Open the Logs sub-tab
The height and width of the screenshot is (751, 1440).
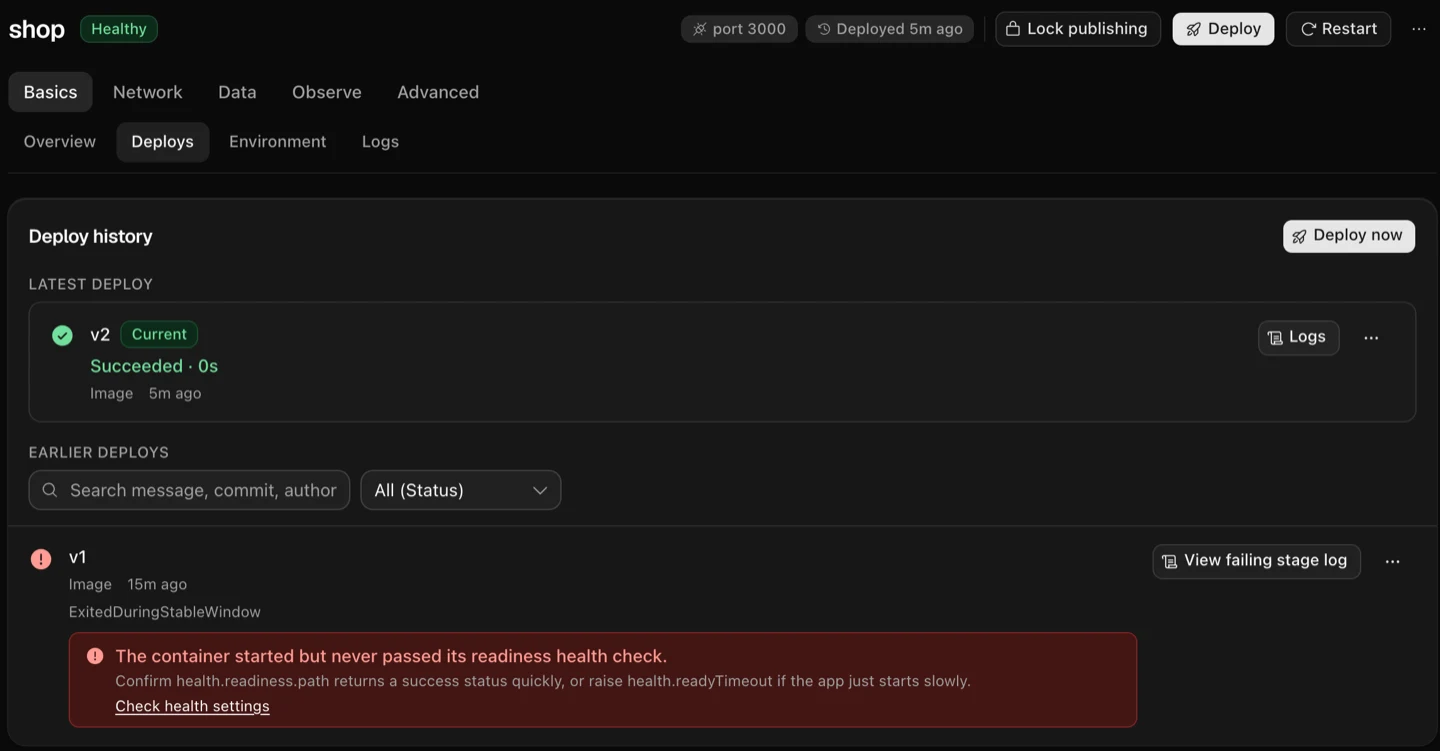pos(380,142)
